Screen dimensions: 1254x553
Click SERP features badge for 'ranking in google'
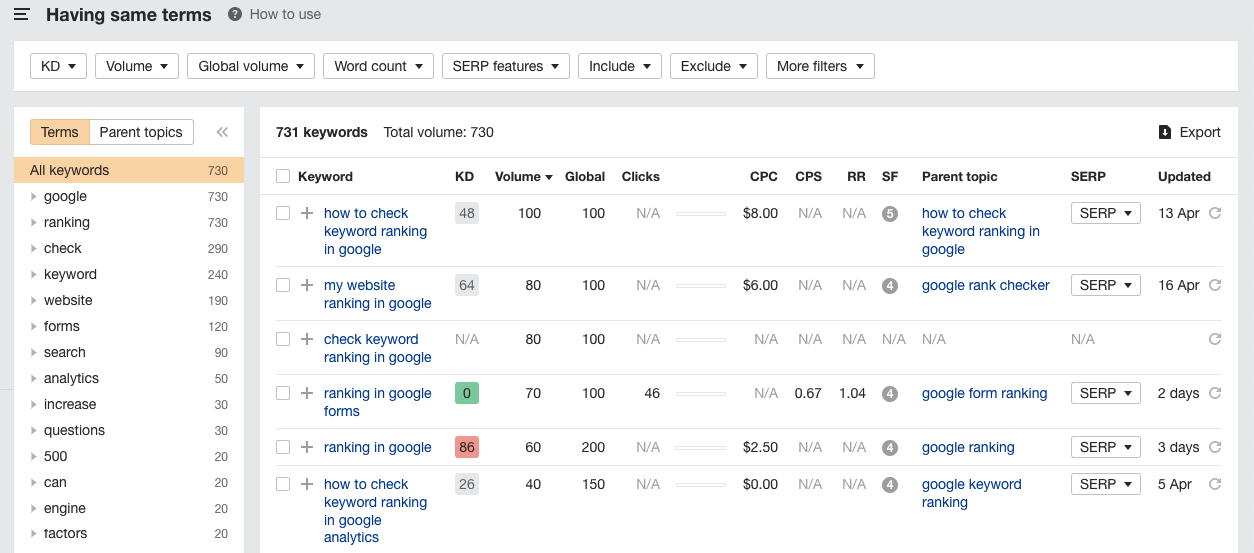pyautogui.click(x=890, y=448)
